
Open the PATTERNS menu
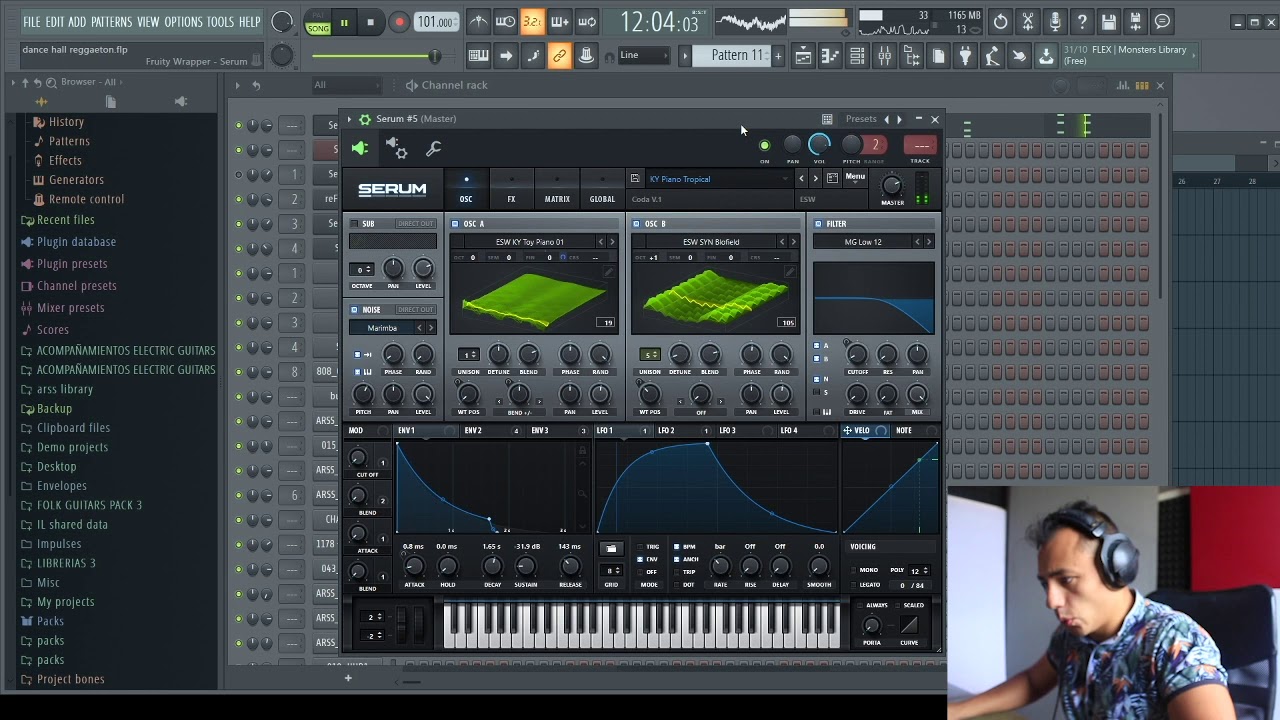click(x=111, y=22)
